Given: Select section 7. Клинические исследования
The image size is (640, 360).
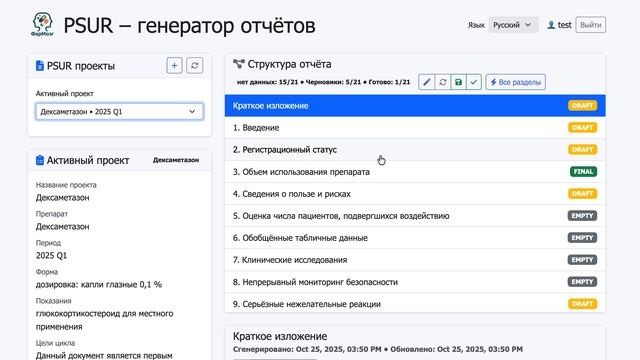Looking at the screenshot, I should 415,260.
